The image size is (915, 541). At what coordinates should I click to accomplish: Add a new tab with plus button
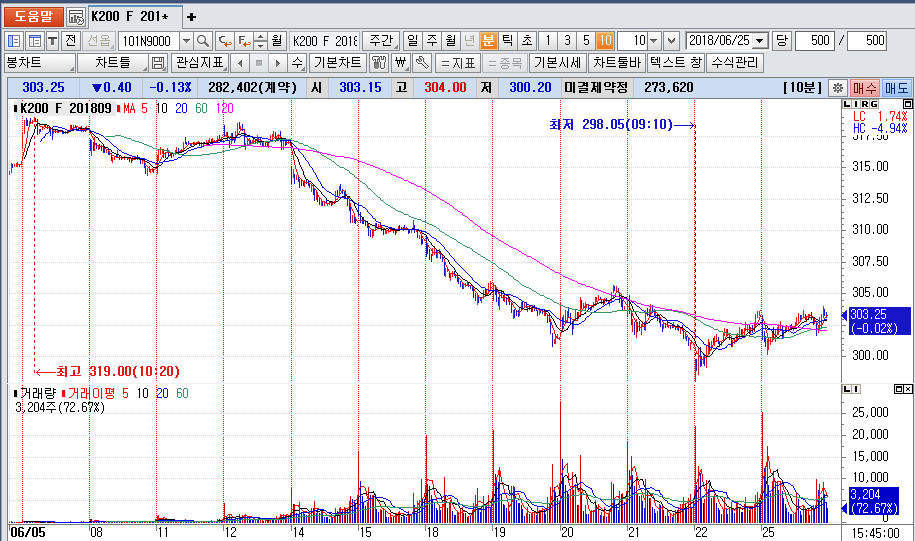coord(192,17)
